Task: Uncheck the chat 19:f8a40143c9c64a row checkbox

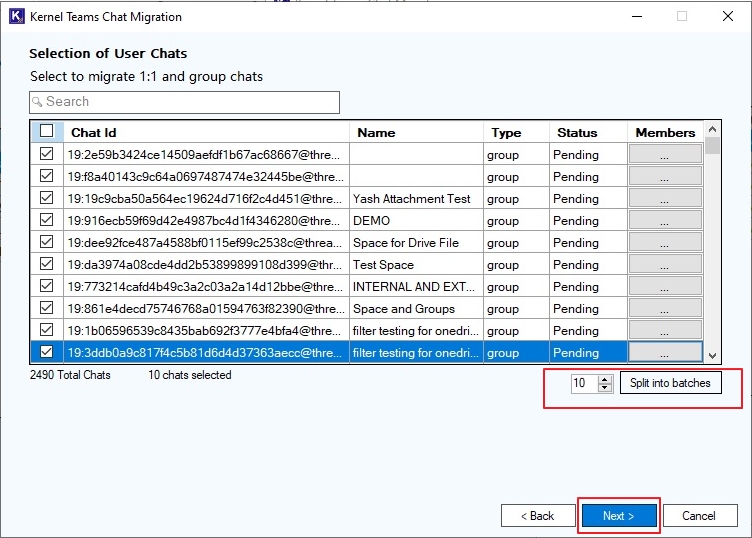Action: click(47, 176)
